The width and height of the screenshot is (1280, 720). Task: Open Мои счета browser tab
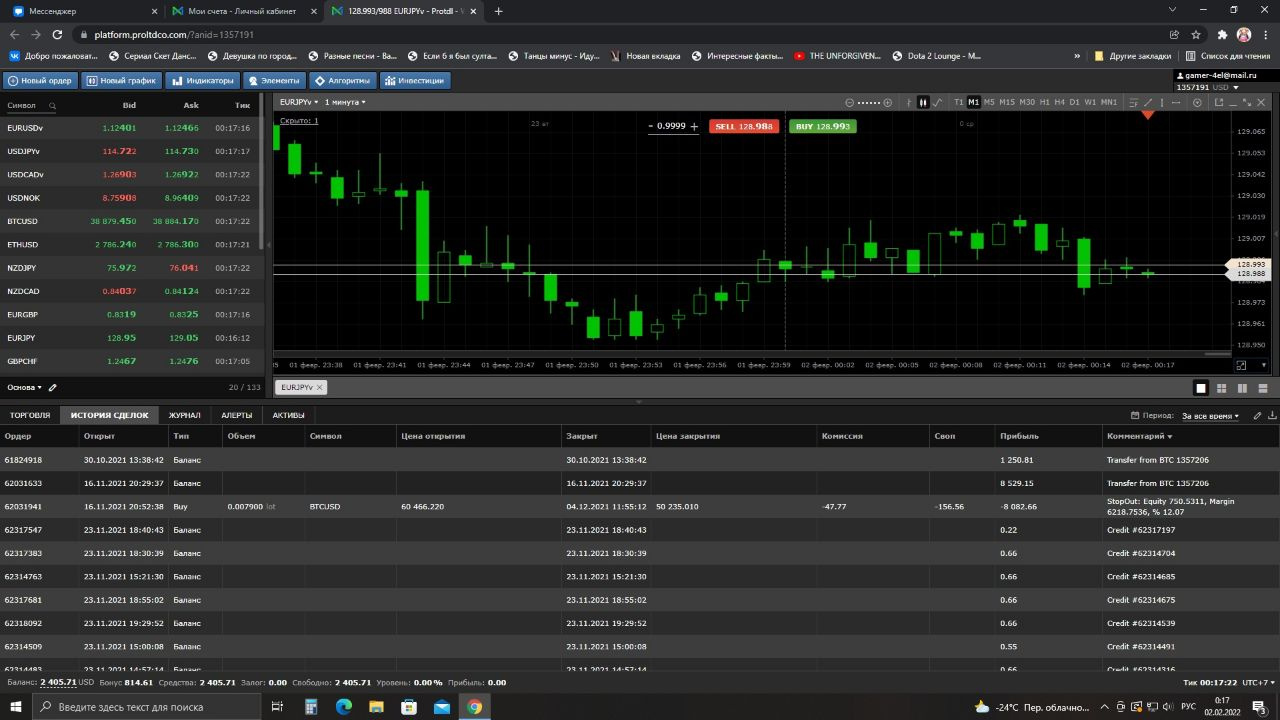[x=245, y=11]
